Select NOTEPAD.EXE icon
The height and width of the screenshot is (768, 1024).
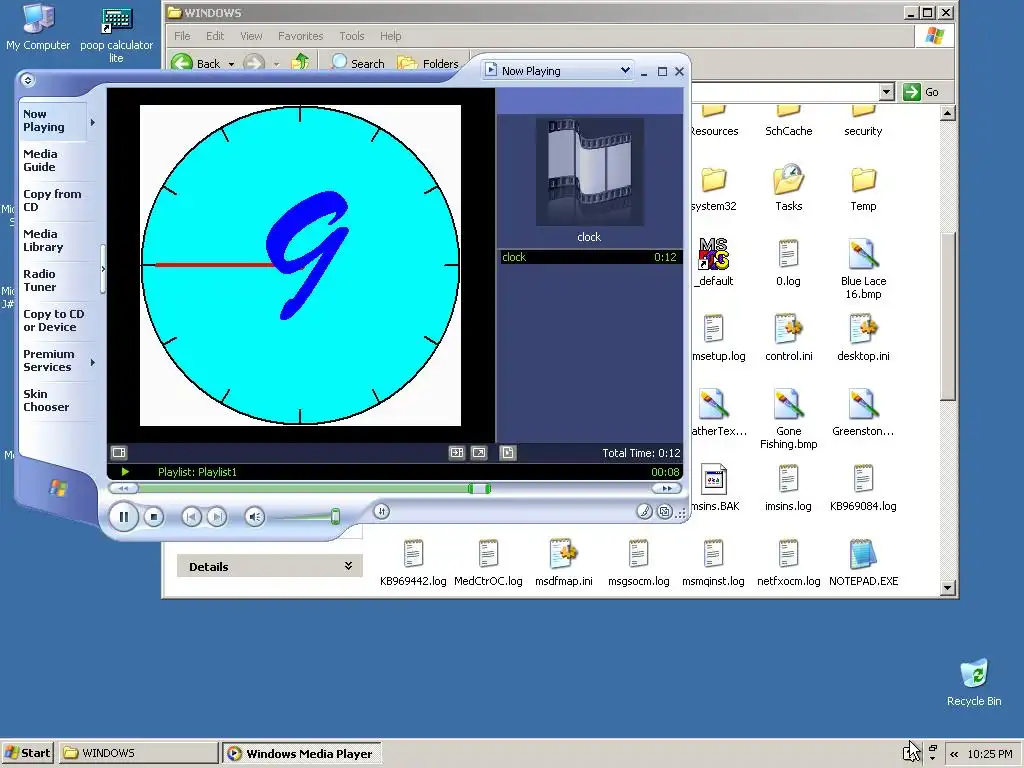[863, 554]
